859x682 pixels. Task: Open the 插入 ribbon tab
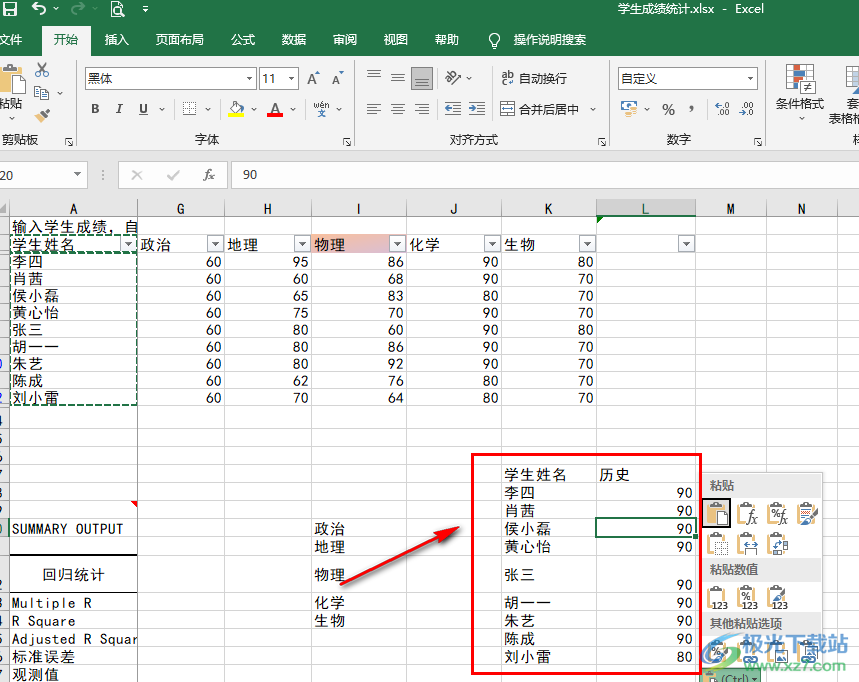pyautogui.click(x=117, y=39)
